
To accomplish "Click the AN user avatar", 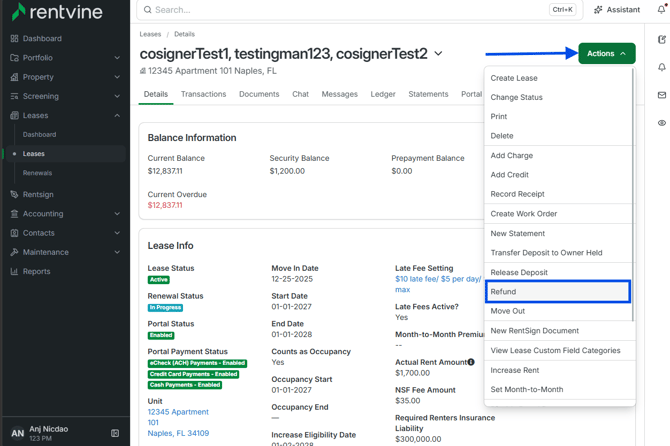I will coord(18,433).
